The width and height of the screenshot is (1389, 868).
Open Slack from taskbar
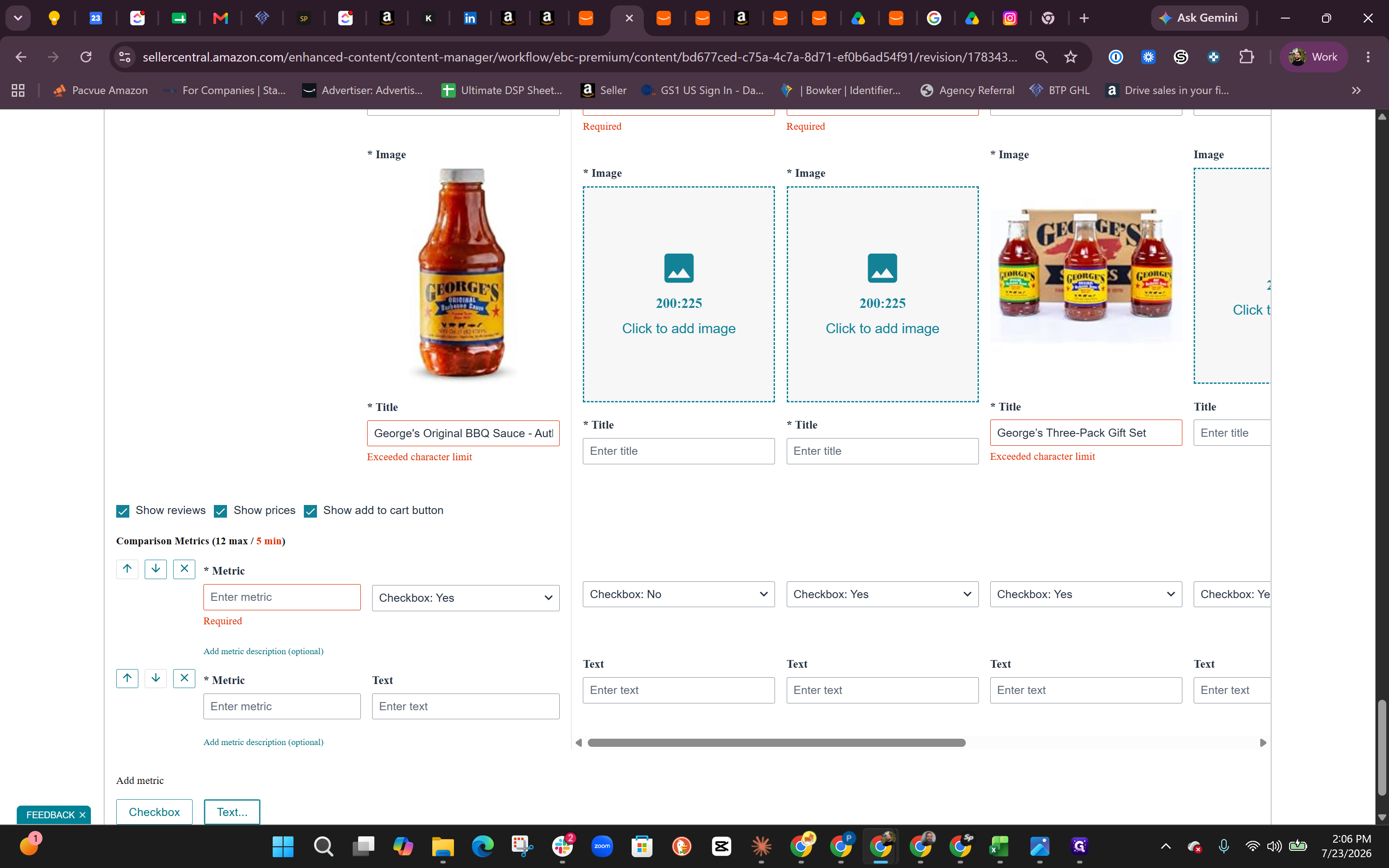(x=562, y=846)
